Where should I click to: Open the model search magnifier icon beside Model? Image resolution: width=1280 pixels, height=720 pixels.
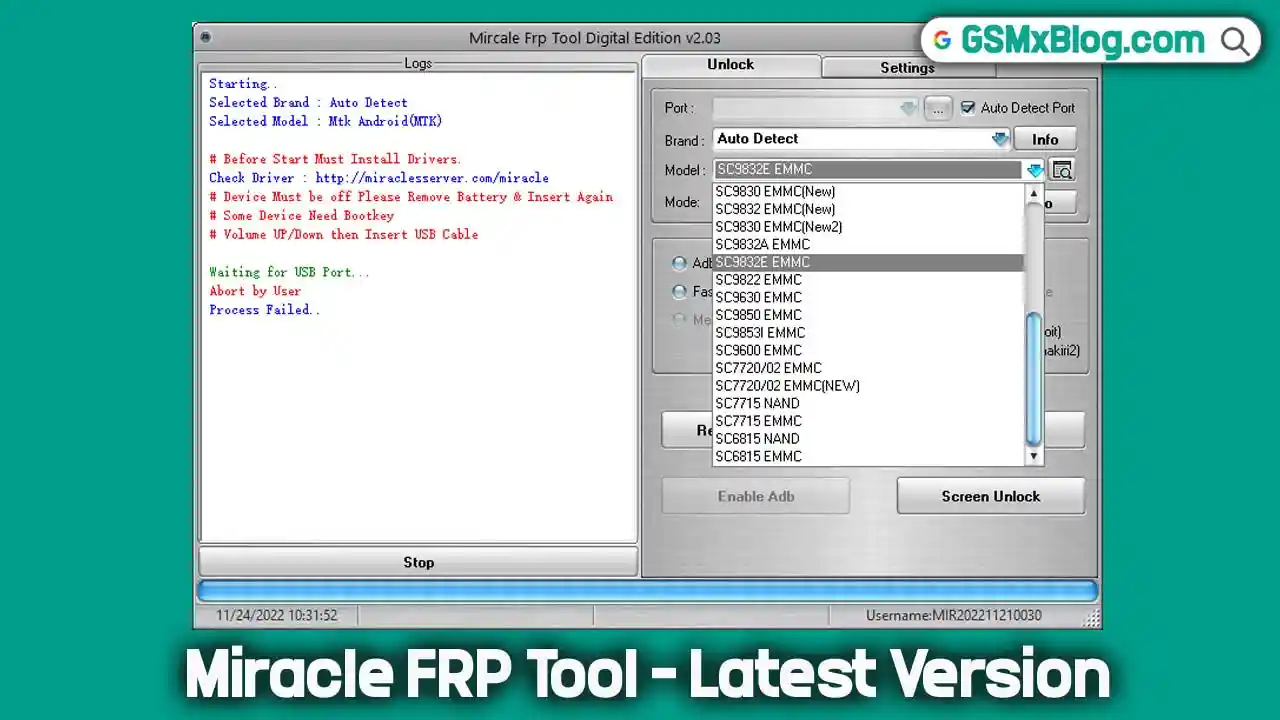[x=1061, y=170]
